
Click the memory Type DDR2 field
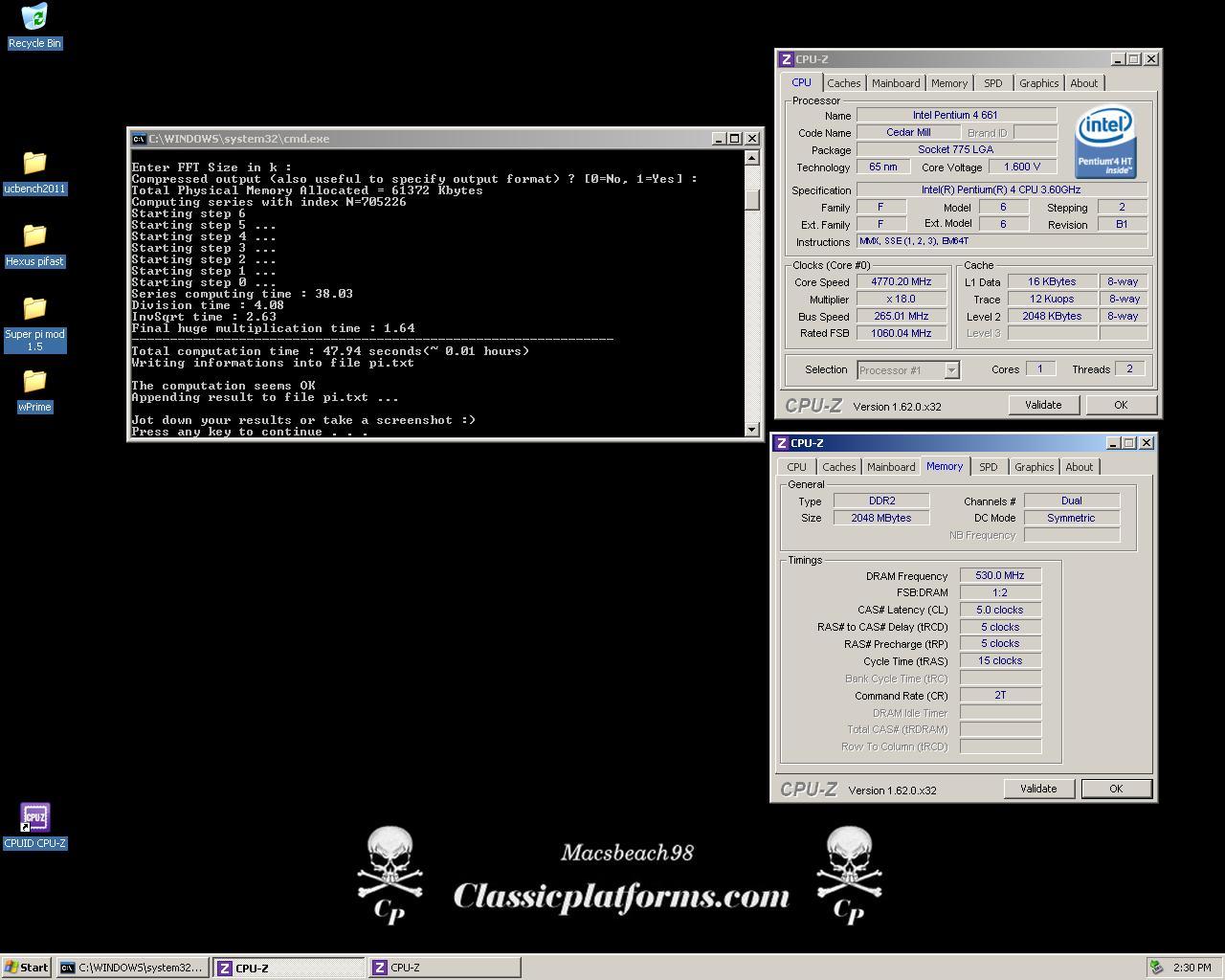pos(881,501)
